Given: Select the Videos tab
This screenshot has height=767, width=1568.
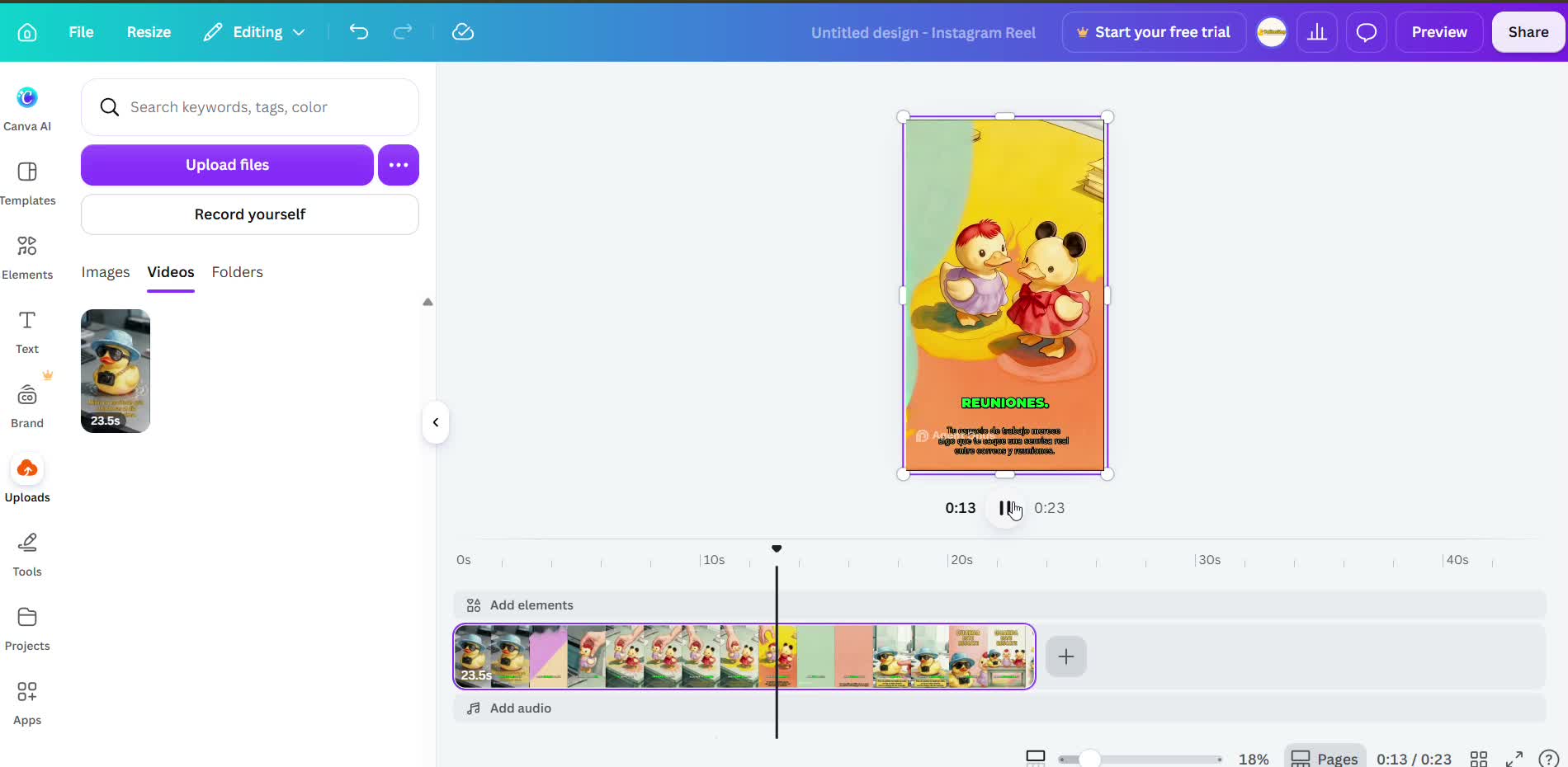Looking at the screenshot, I should tap(171, 272).
